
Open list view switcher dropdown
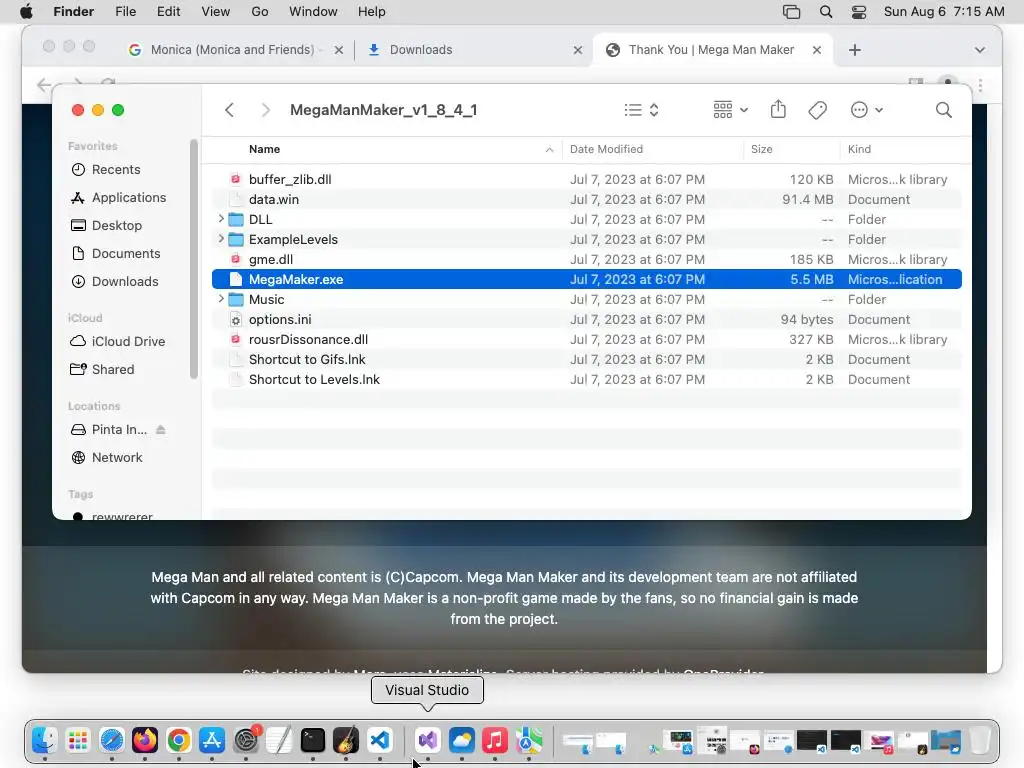(x=641, y=110)
